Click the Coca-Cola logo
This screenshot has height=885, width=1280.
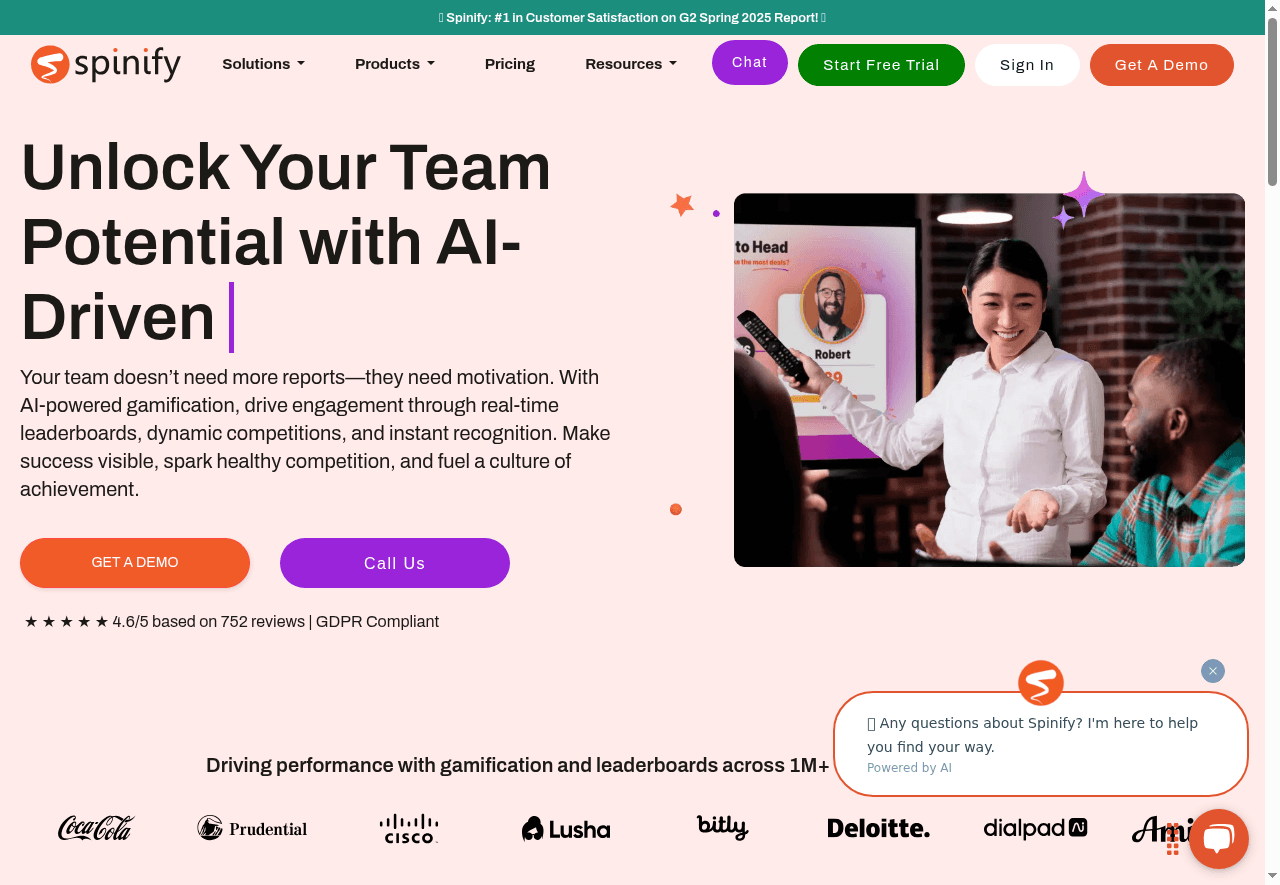pyautogui.click(x=96, y=828)
